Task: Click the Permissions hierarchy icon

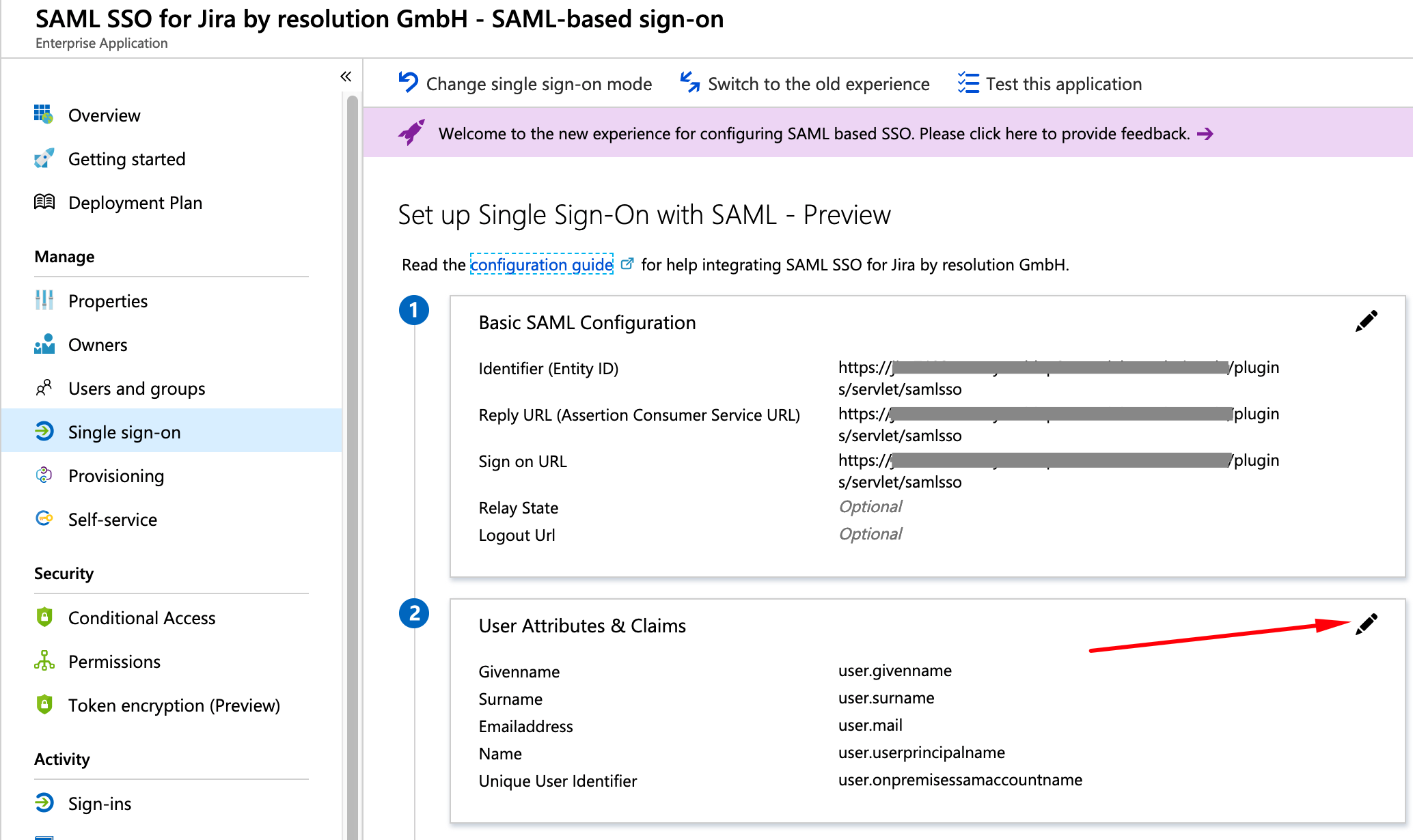Action: 44,660
